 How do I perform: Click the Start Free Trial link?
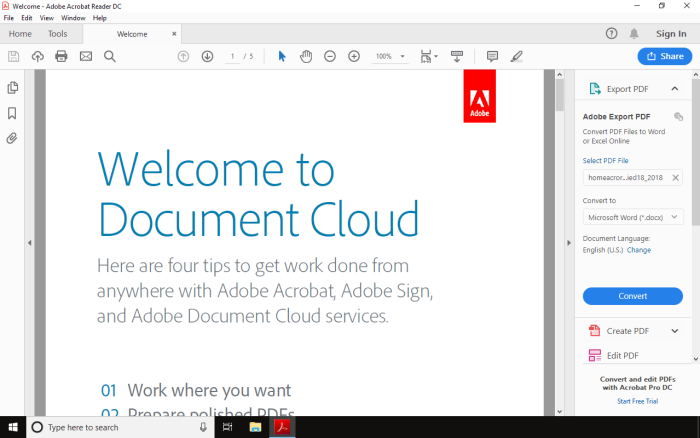tap(637, 401)
